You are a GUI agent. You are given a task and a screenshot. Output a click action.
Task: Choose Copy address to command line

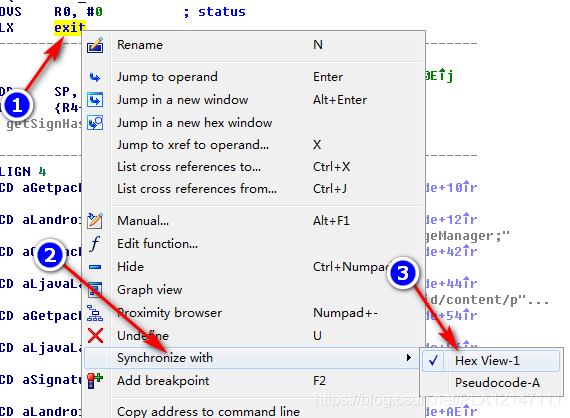[253, 411]
